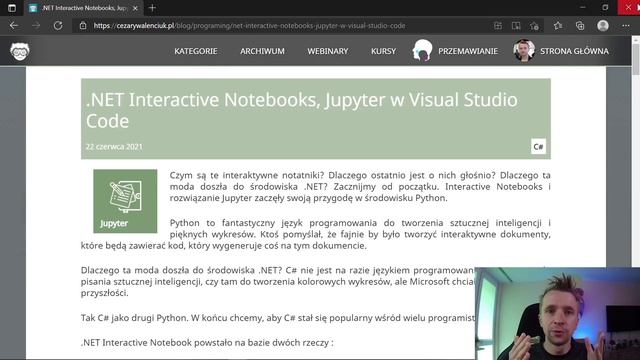
Task: Select the .NET Interactive Notebooks browser tab
Action: [x=84, y=8]
